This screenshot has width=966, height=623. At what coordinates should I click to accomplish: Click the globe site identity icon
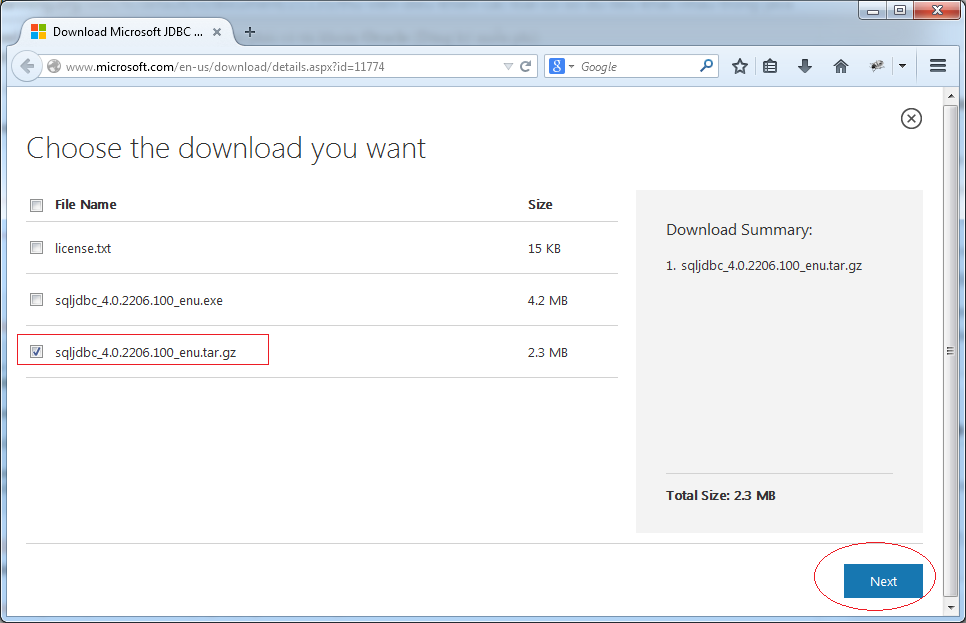[54, 66]
